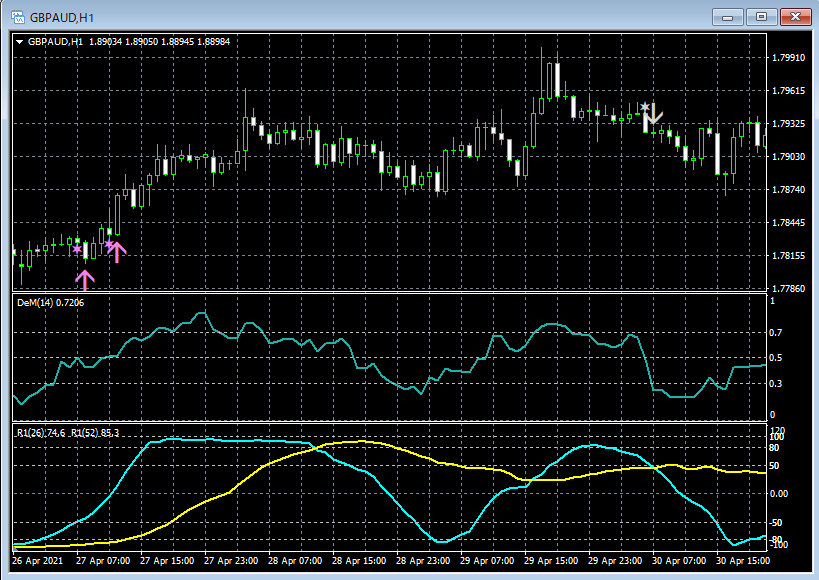This screenshot has height=580, width=819.
Task: Click the 0.7 level on DeMarker scale
Action: pos(775,332)
